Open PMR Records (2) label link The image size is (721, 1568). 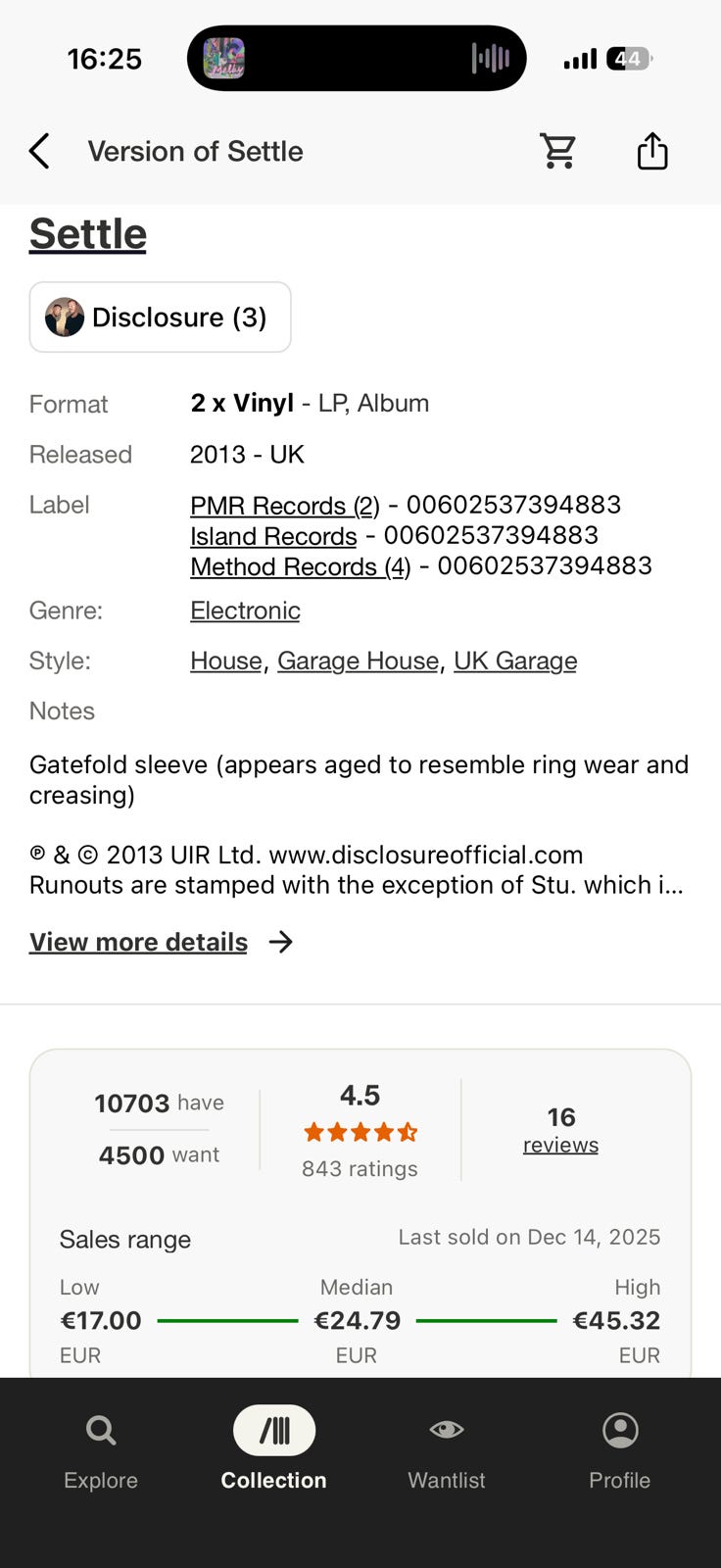coord(285,506)
